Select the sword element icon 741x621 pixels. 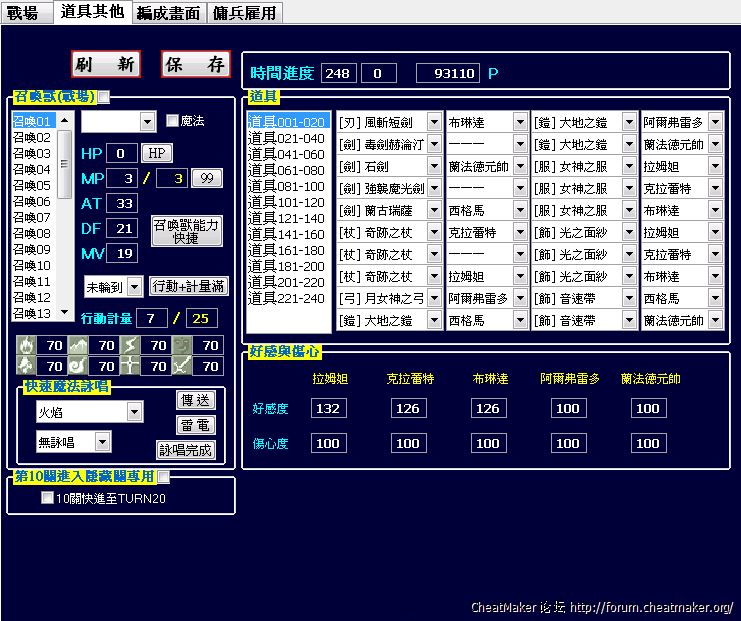pyautogui.click(x=183, y=366)
